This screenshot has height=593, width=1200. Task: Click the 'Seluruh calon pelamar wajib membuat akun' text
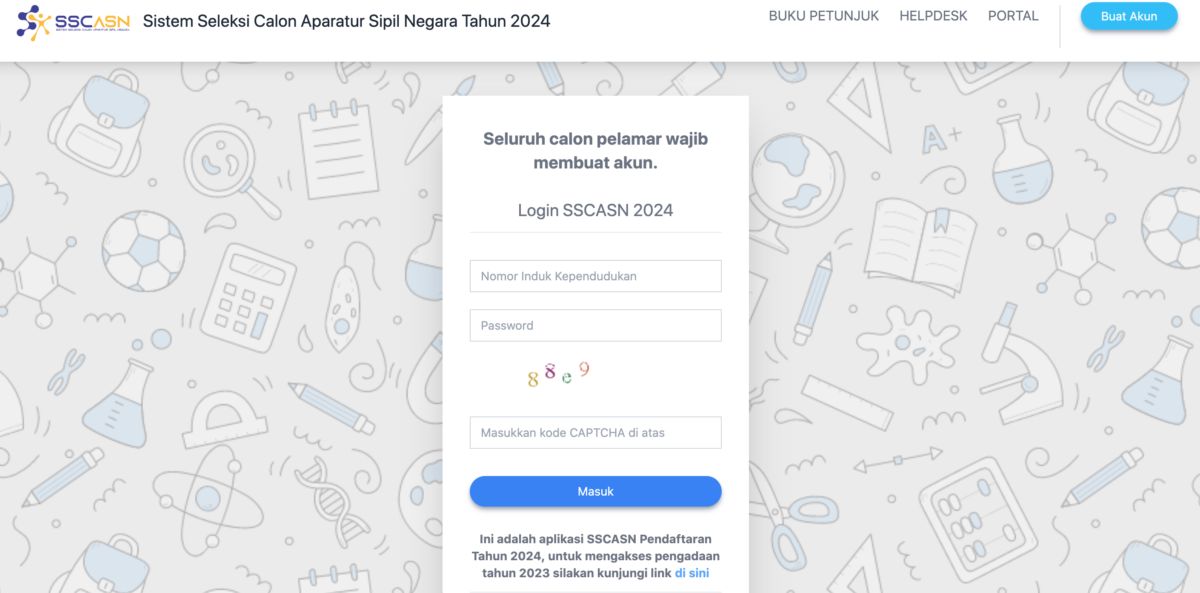tap(595, 150)
